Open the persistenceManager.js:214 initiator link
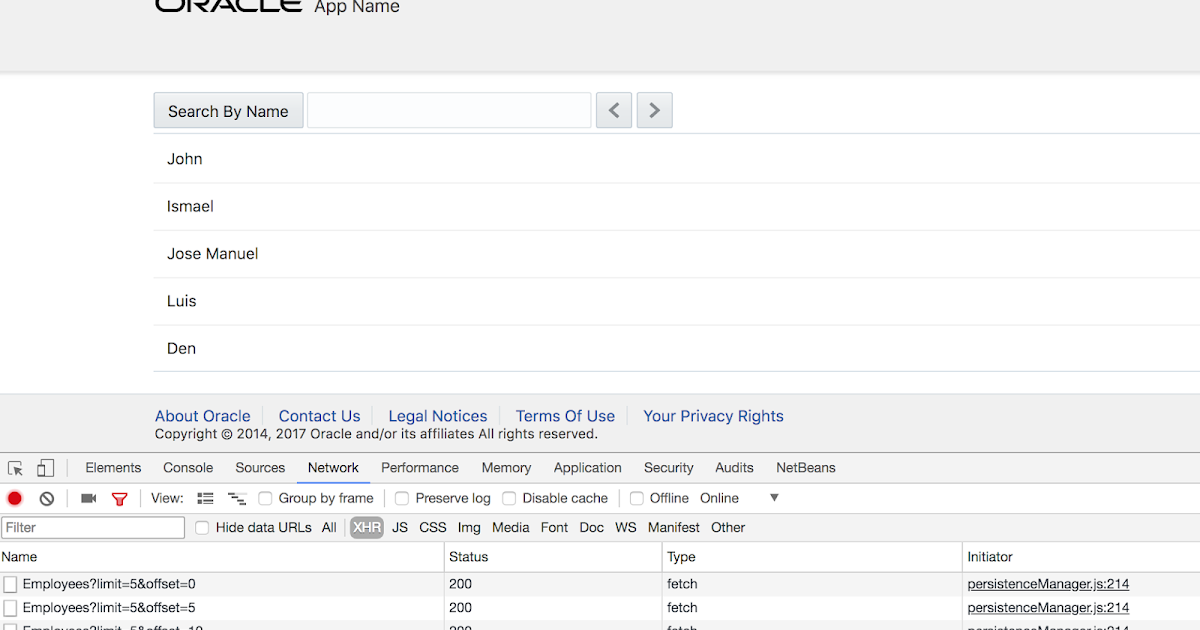 1047,583
